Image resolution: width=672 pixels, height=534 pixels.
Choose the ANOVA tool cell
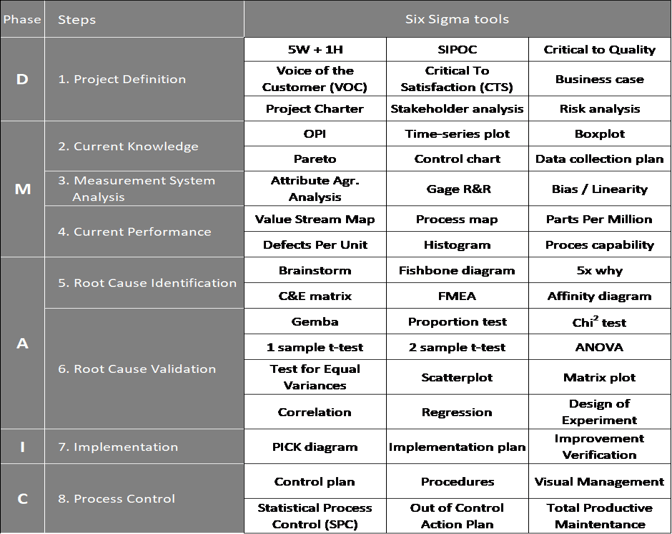click(599, 347)
